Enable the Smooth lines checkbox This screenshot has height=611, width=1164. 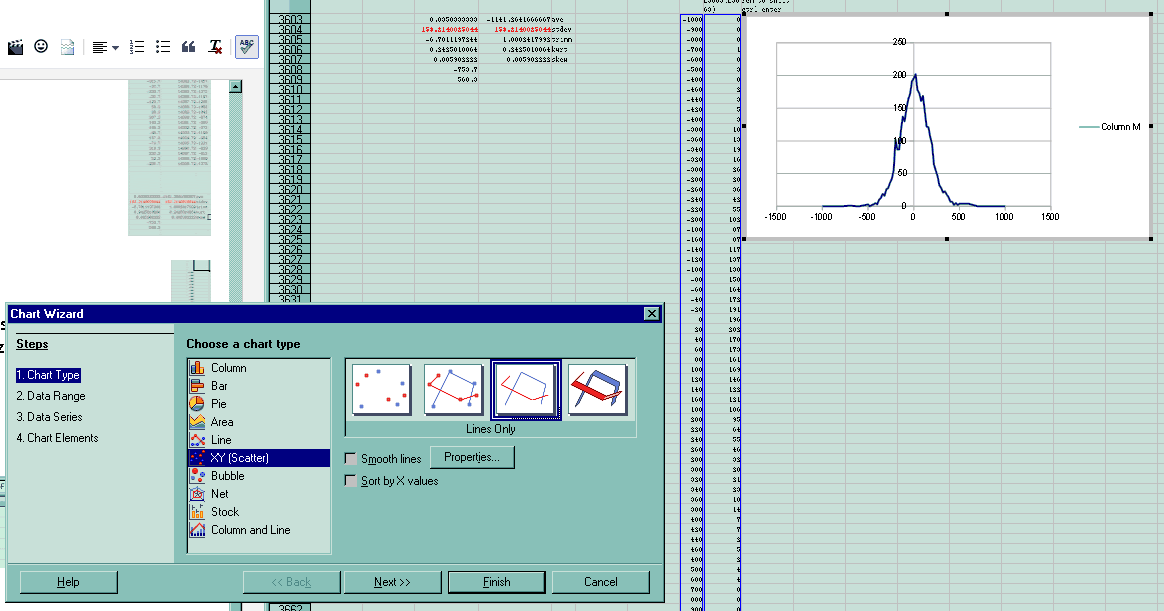350,456
